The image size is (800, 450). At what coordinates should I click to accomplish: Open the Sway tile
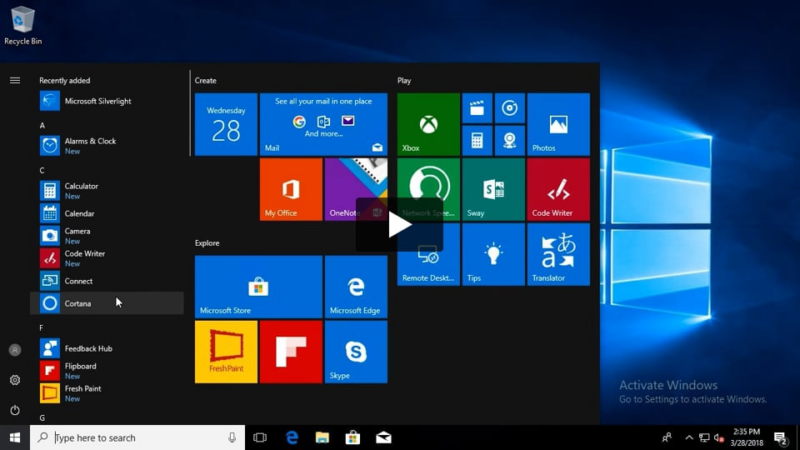click(x=493, y=189)
